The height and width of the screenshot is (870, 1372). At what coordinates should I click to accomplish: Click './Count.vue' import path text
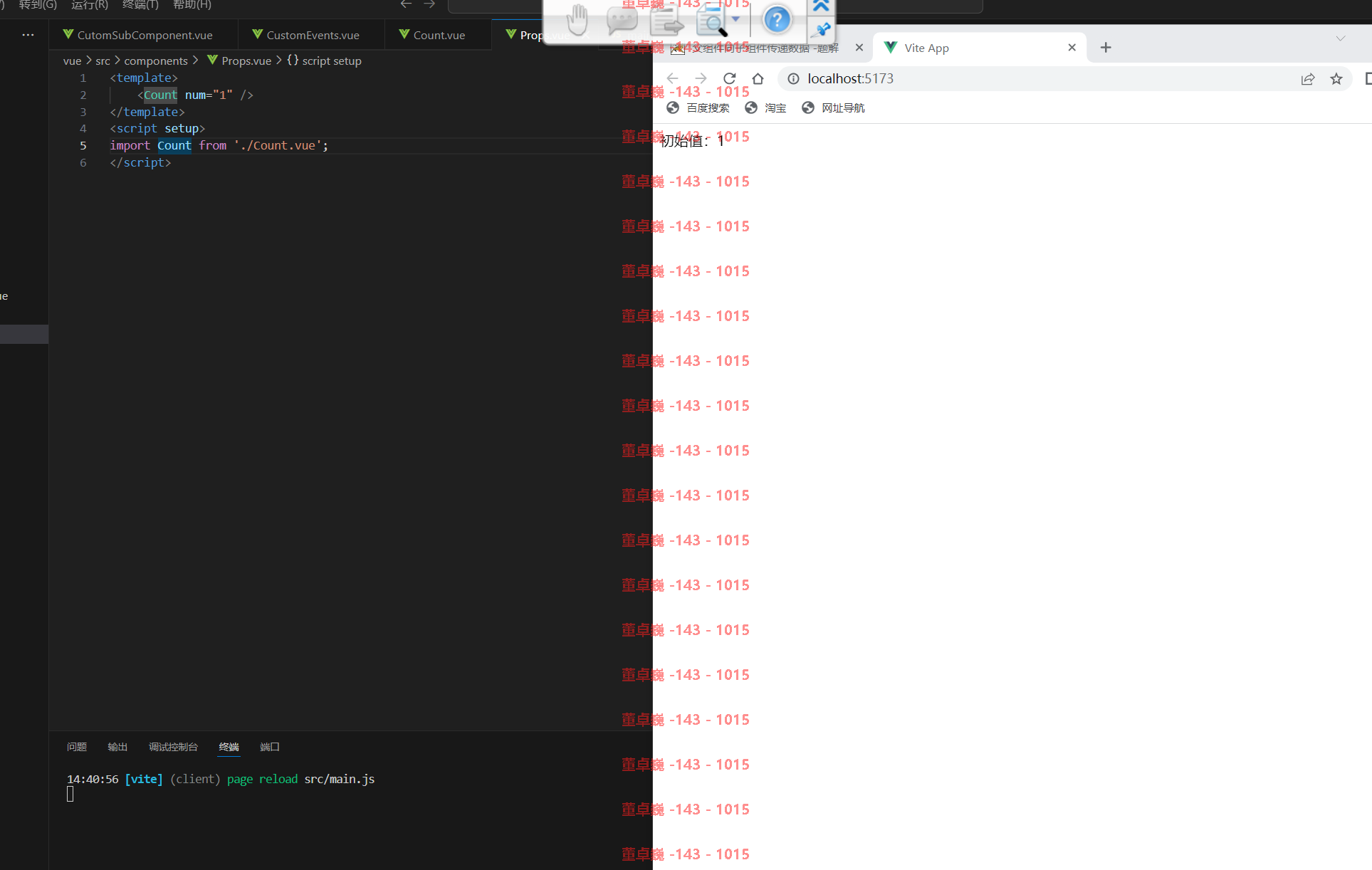(x=278, y=145)
